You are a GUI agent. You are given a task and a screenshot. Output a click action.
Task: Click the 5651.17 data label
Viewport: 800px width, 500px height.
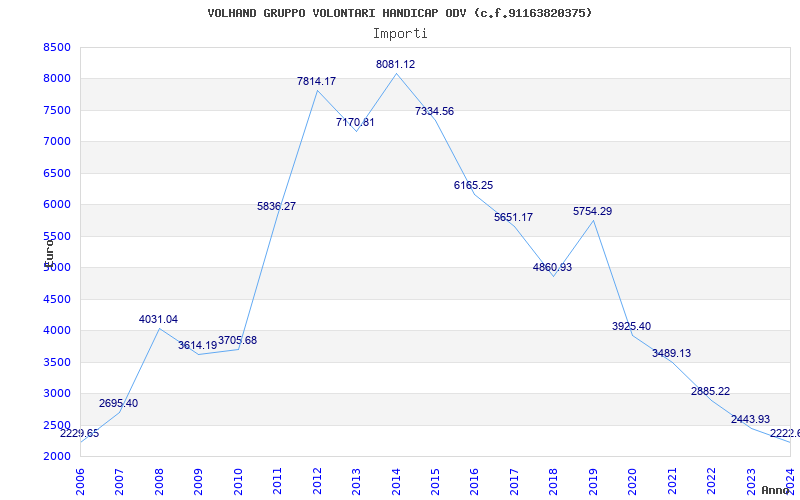tap(513, 217)
